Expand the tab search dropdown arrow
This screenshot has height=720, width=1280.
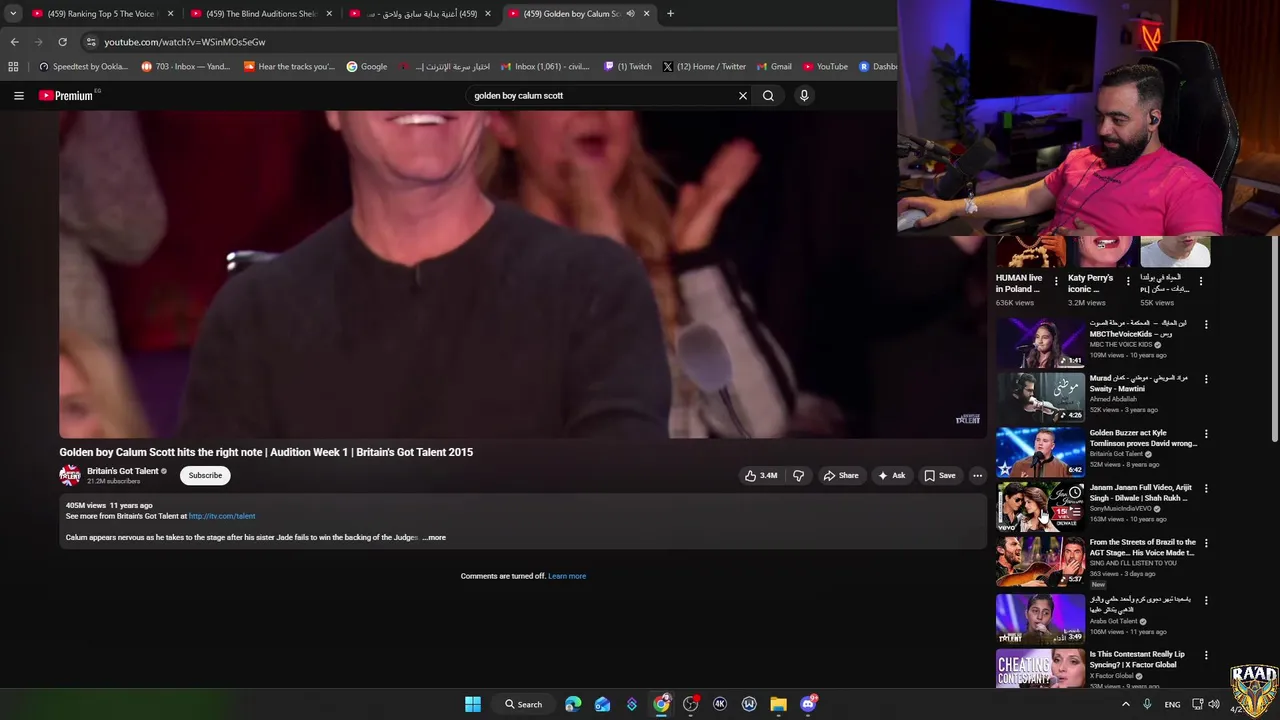(x=12, y=14)
